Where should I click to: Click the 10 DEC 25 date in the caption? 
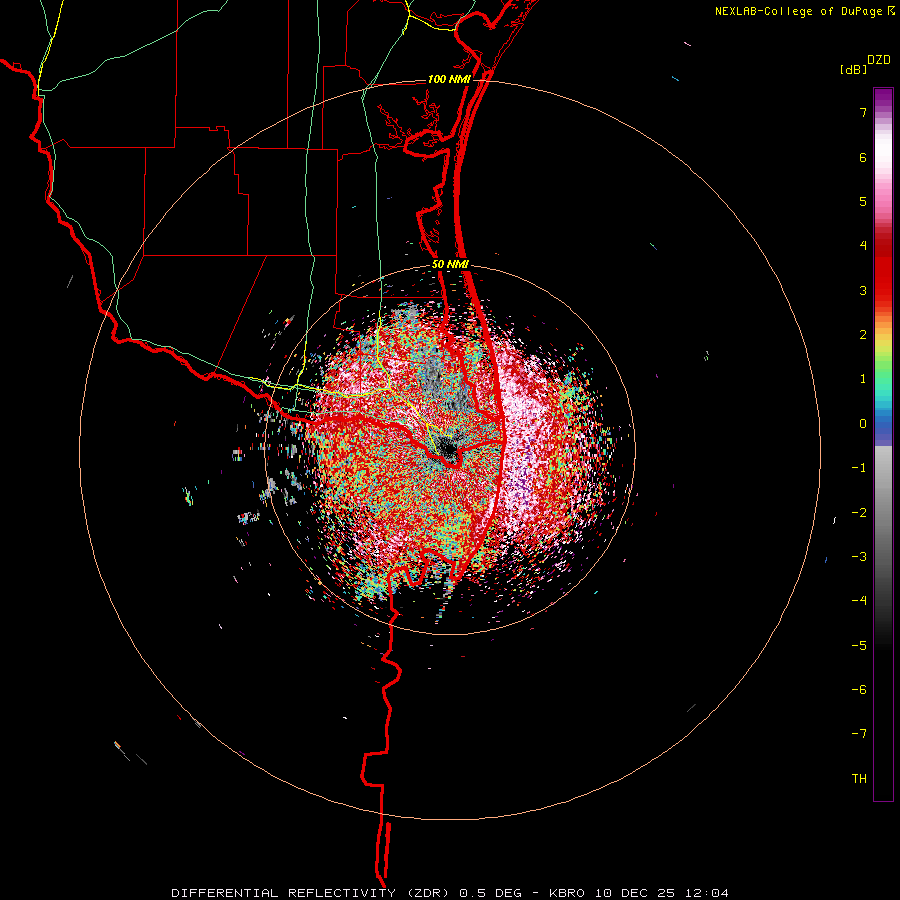click(x=635, y=893)
